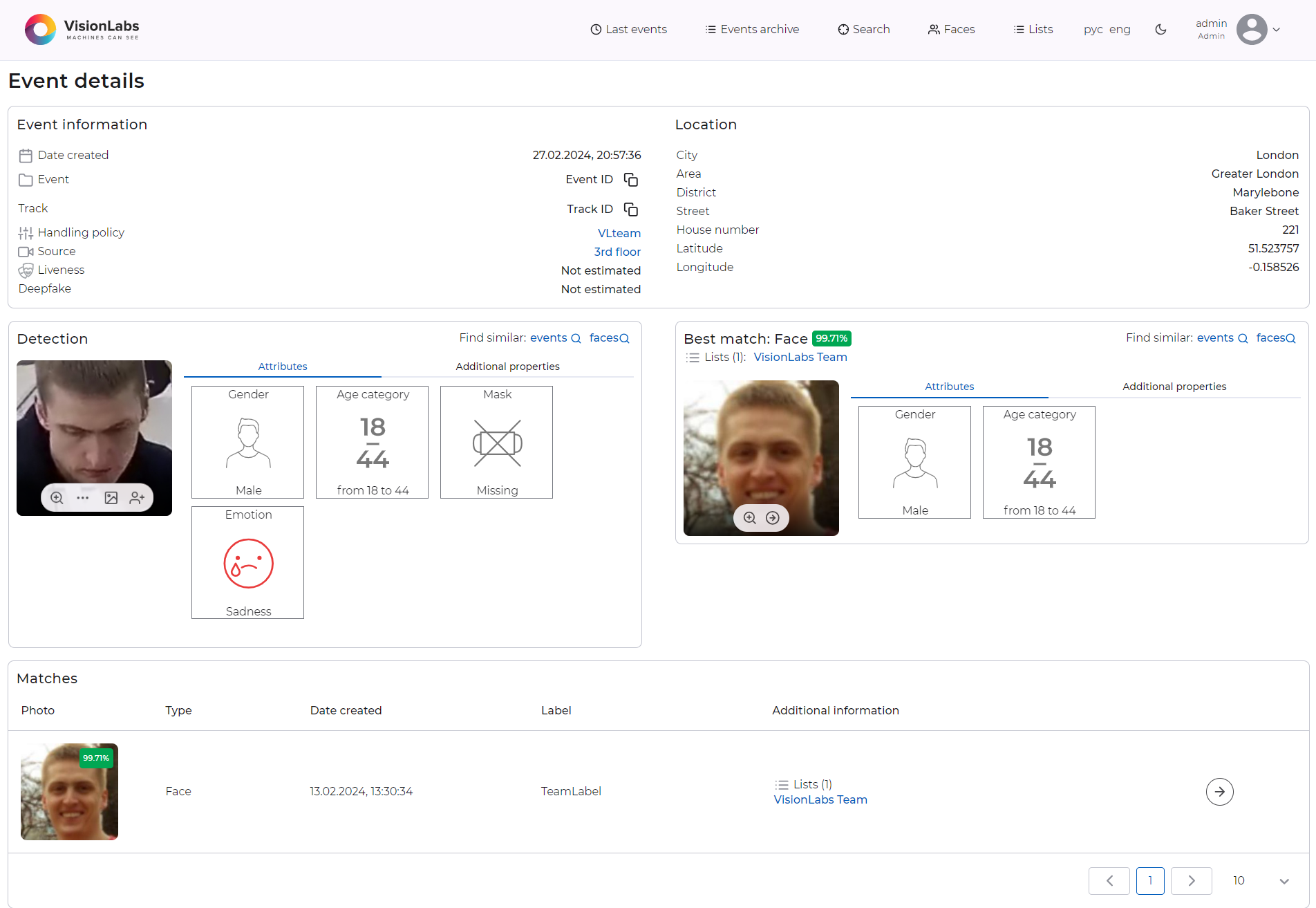Copy the Event ID to clipboard
Screen dimensions: 1316x908
[x=630, y=180]
